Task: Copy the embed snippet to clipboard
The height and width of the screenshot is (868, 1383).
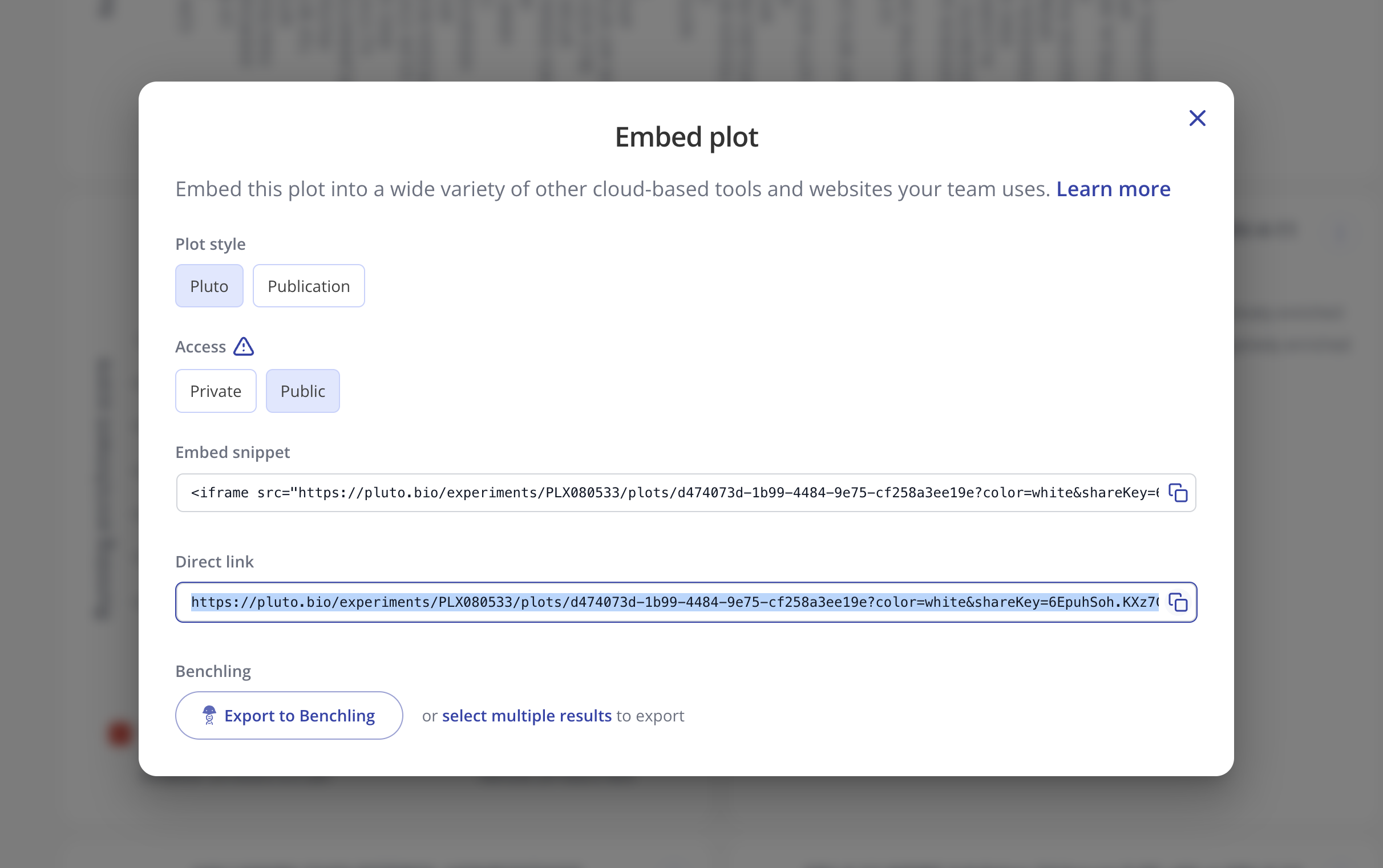Action: pyautogui.click(x=1178, y=493)
